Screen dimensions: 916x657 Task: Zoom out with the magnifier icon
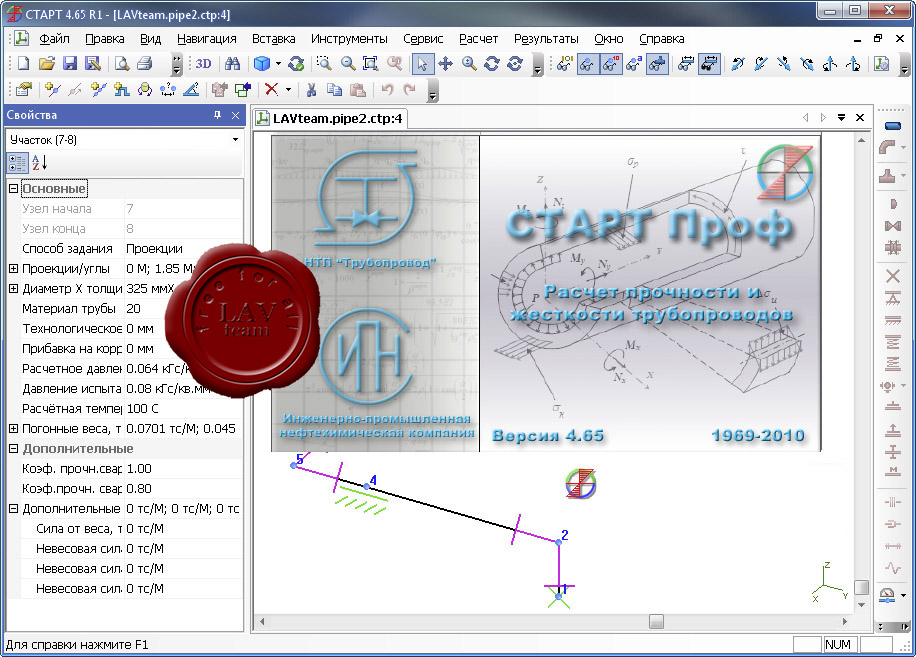[x=348, y=64]
